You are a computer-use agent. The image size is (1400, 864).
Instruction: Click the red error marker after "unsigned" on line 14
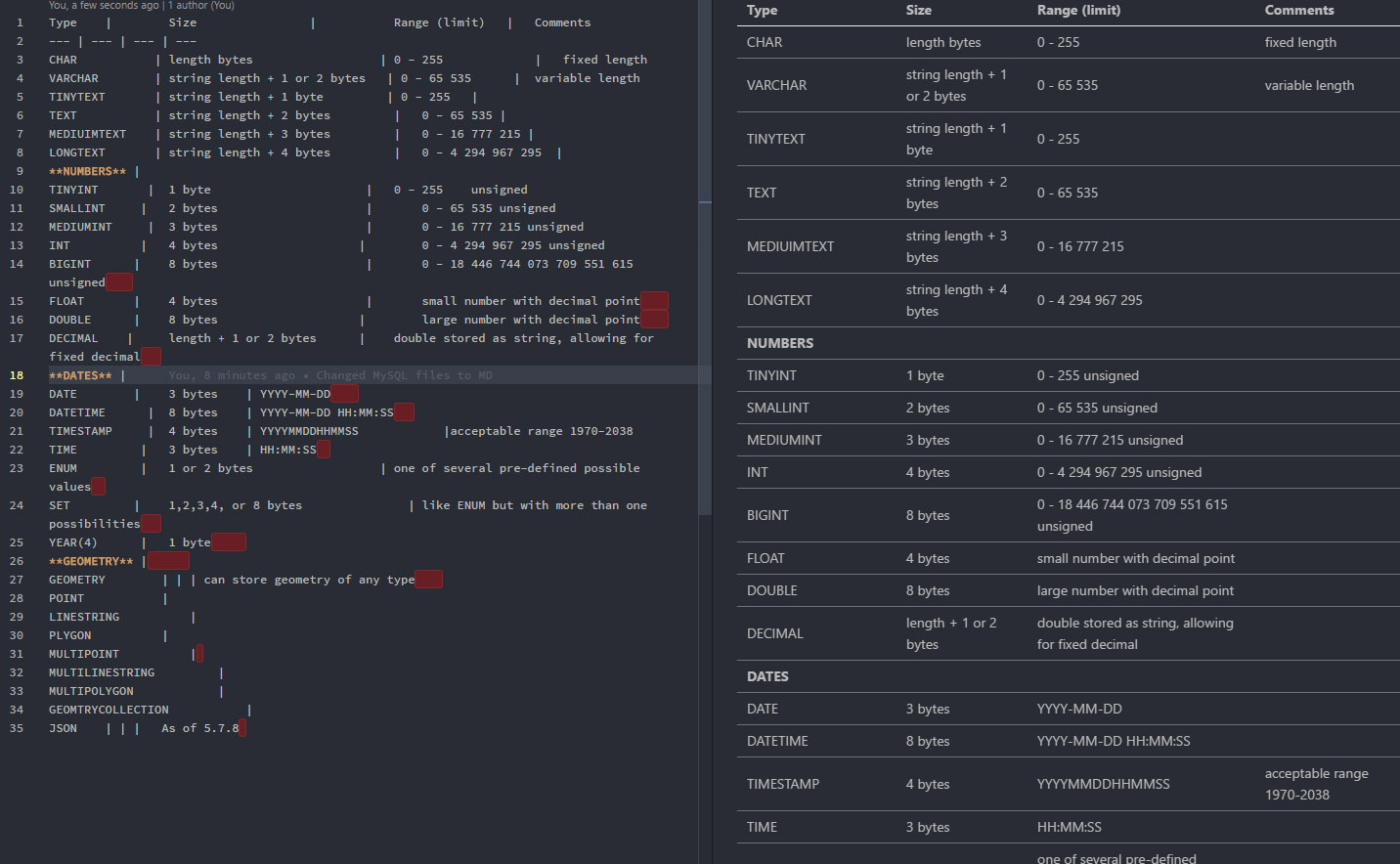point(118,281)
